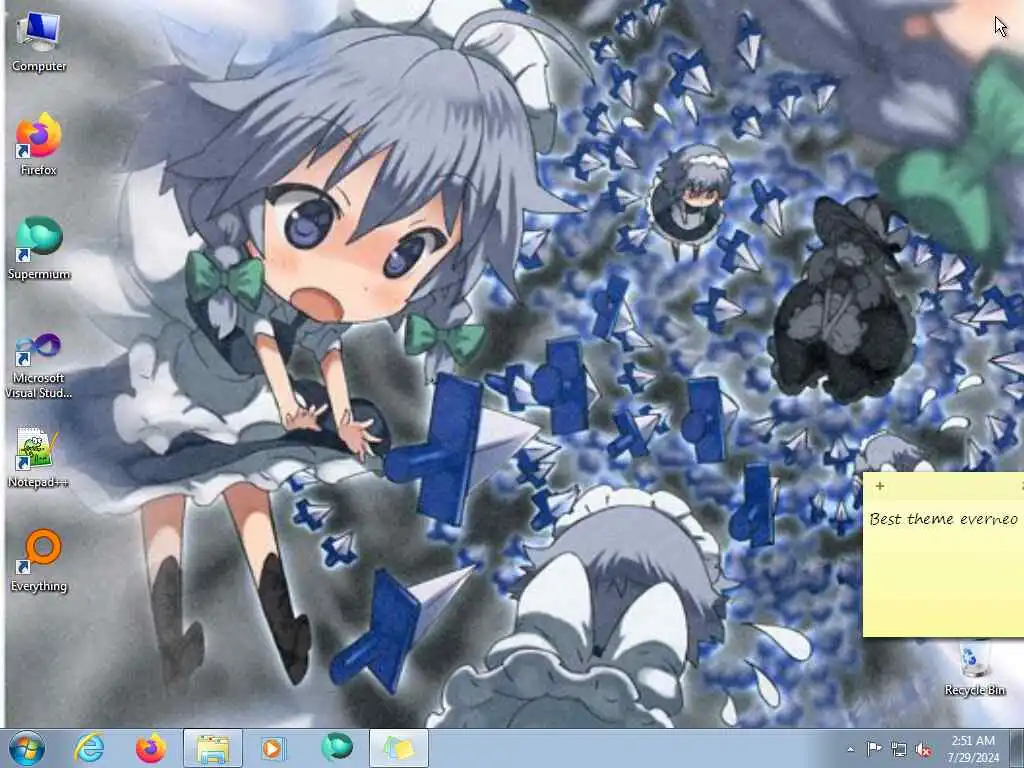Select the Recycle Bin icon
Image resolution: width=1024 pixels, height=768 pixels.
[974, 668]
